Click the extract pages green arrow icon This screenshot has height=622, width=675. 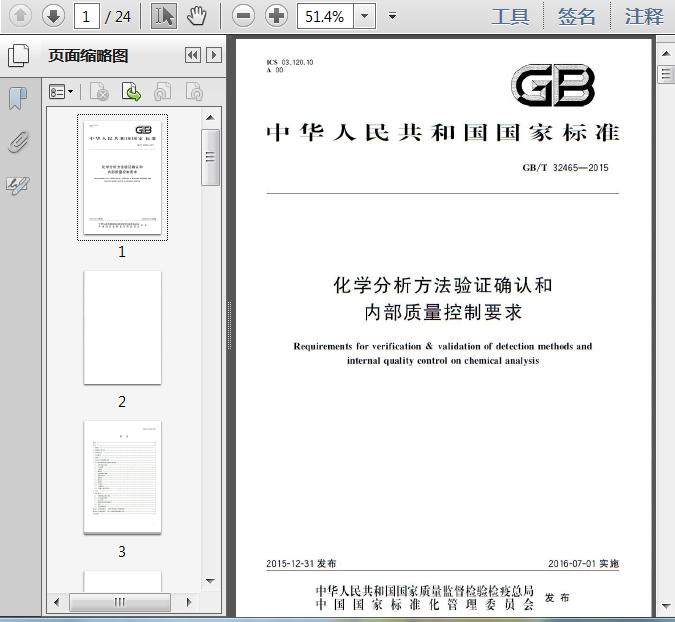pyautogui.click(x=131, y=92)
